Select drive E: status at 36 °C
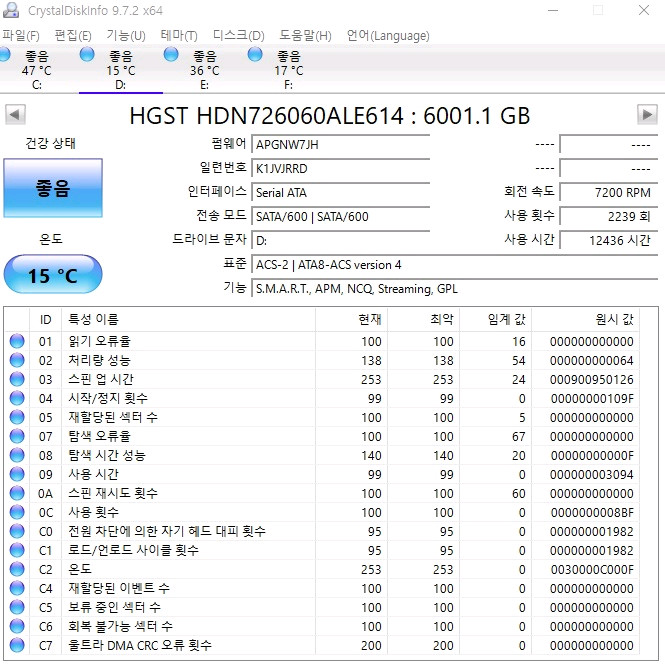 (204, 69)
